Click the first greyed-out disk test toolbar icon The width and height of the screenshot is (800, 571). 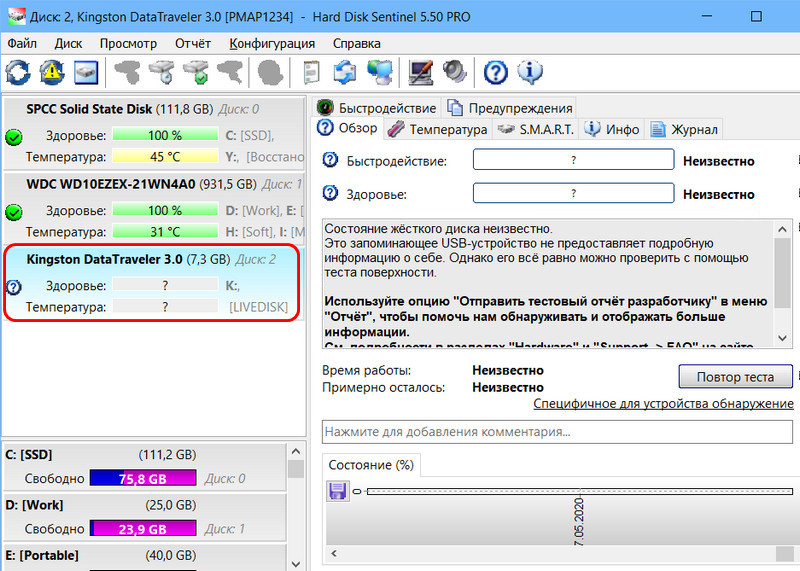[127, 72]
